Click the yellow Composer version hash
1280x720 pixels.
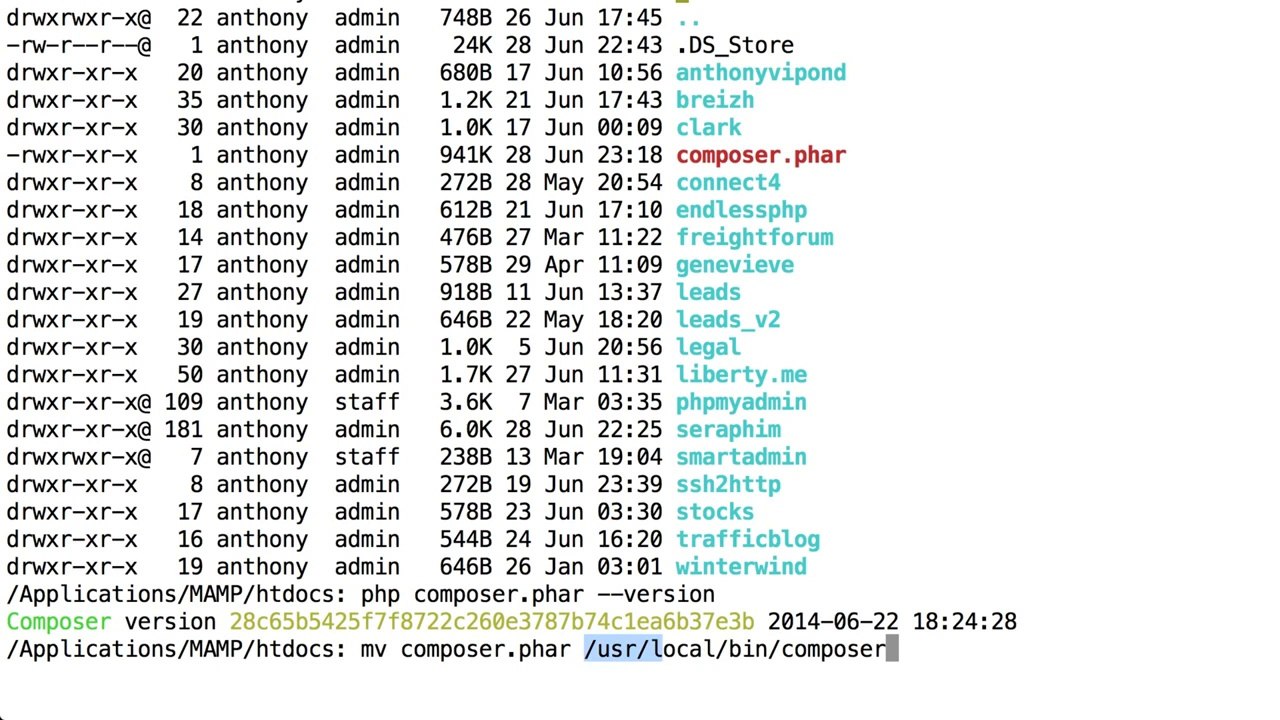[x=492, y=622]
